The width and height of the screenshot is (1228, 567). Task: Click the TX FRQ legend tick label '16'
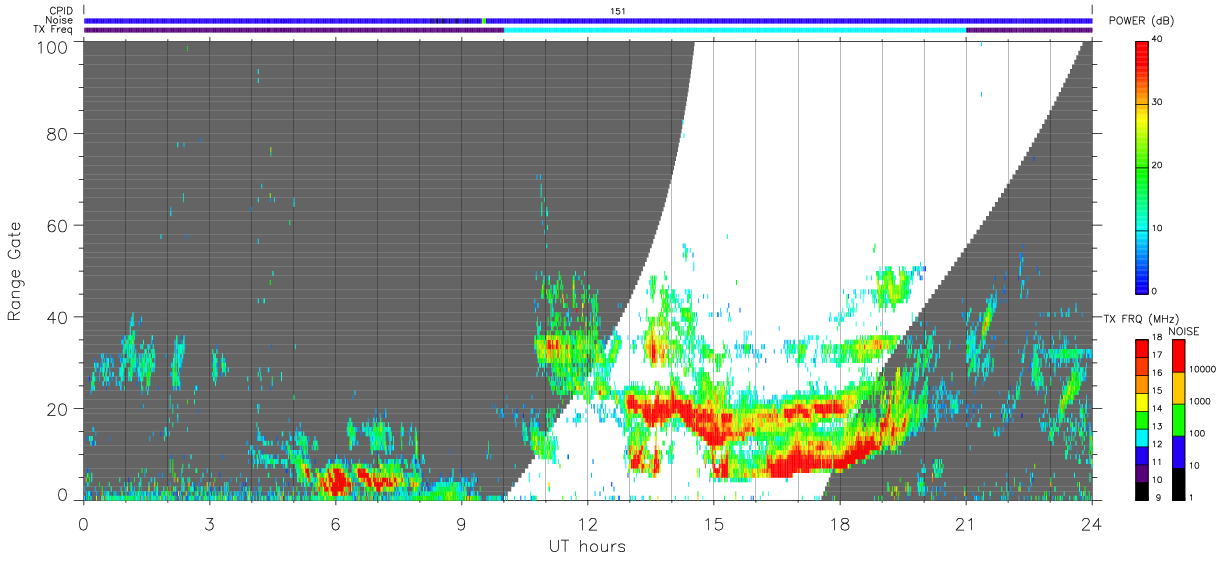coord(1157,373)
